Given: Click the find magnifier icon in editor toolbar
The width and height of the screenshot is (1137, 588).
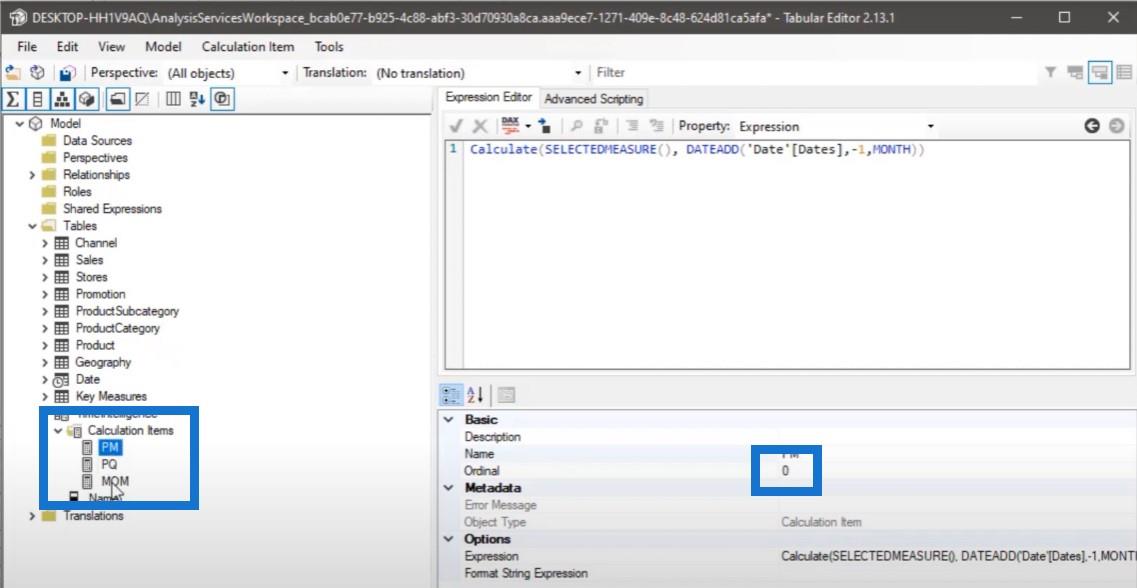Looking at the screenshot, I should pos(576,126).
